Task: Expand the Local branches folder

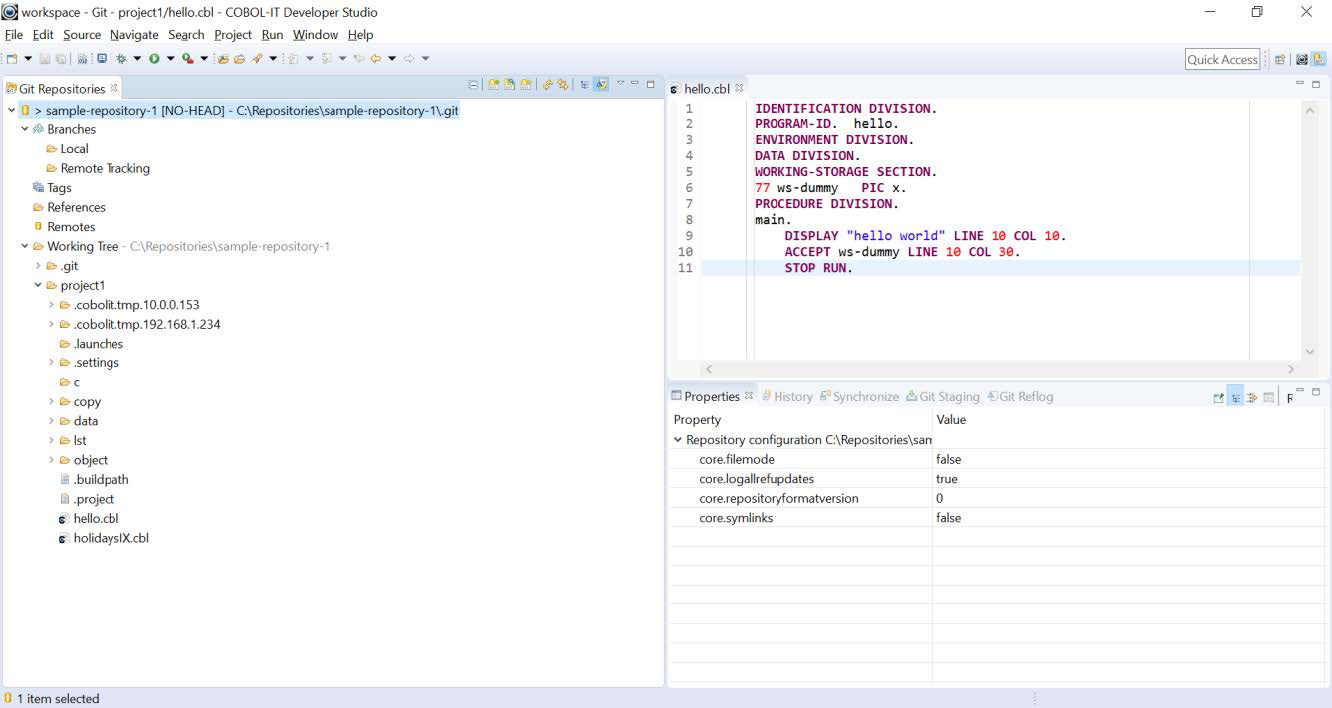Action: (x=75, y=148)
